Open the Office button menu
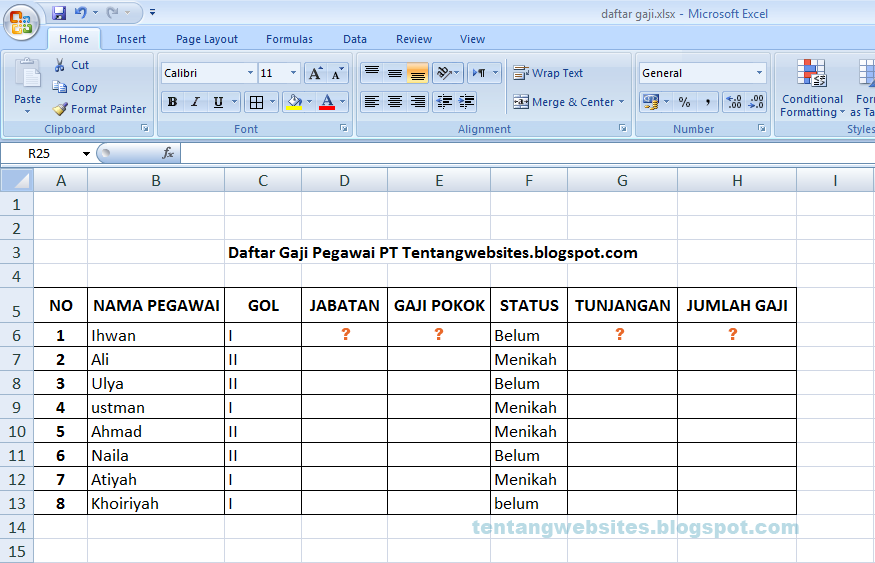This screenshot has width=875, height=563. tap(21, 22)
